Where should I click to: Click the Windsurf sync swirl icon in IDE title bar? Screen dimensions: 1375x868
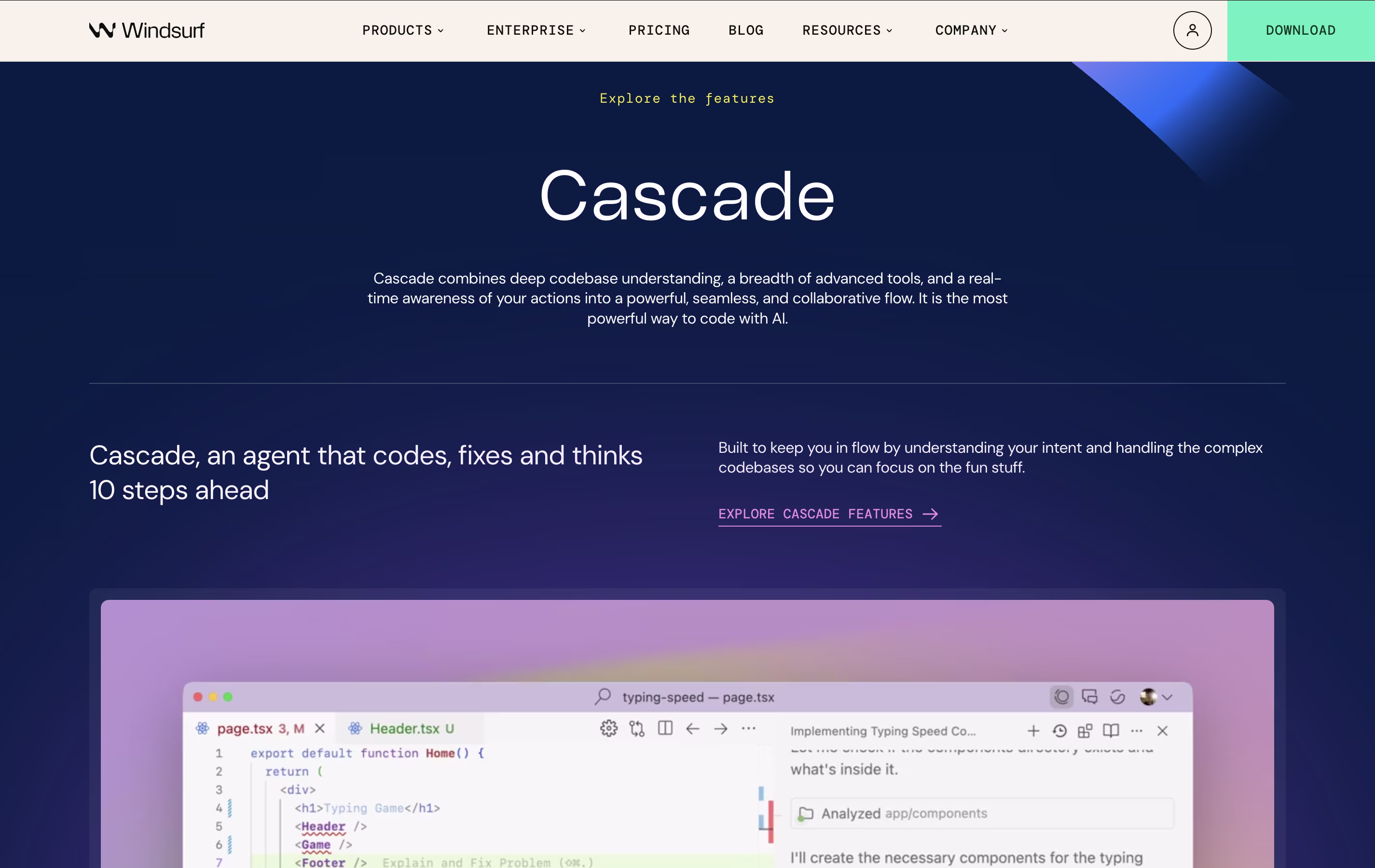pyautogui.click(x=1117, y=697)
